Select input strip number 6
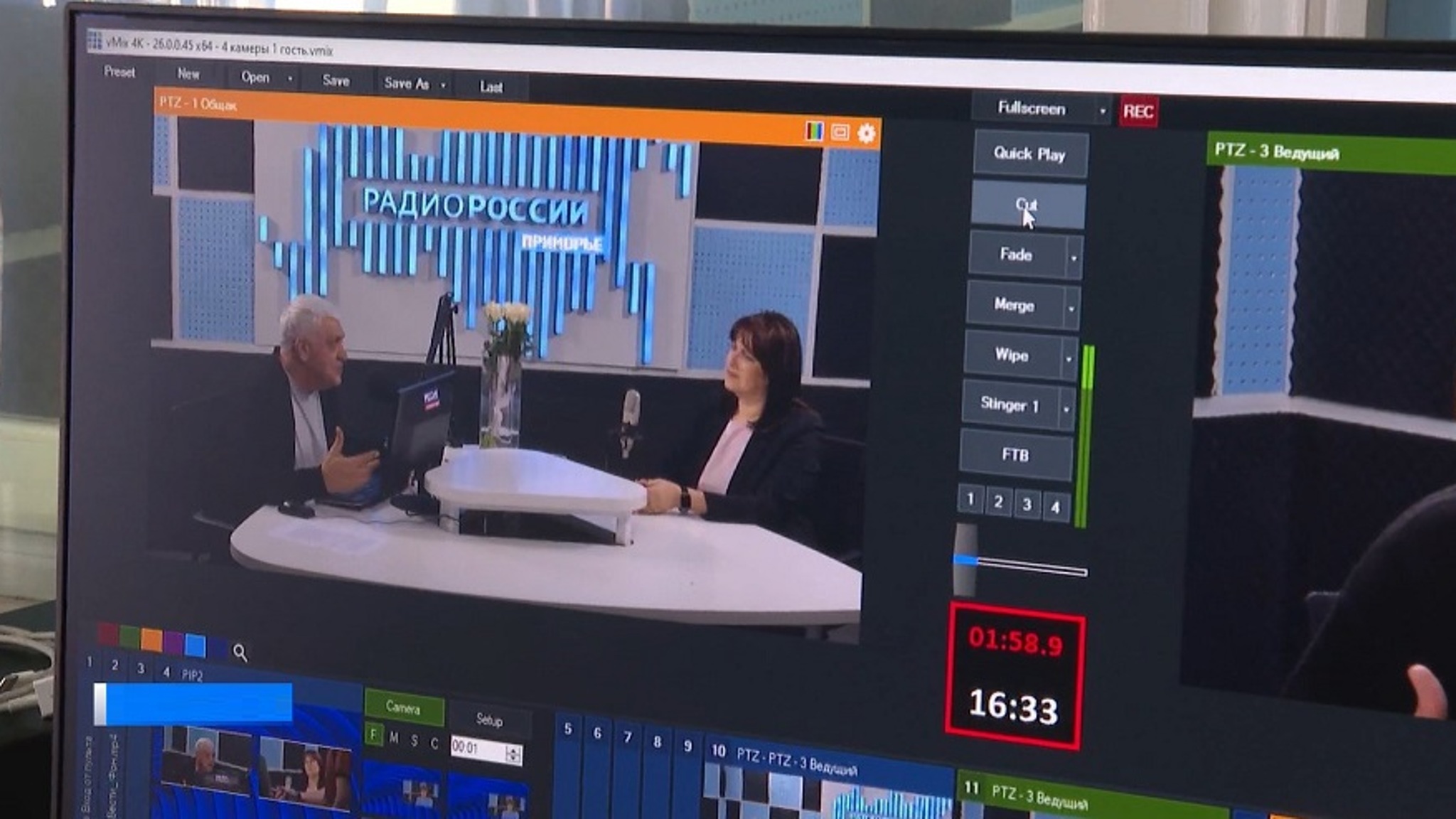The image size is (1456, 819). [x=597, y=733]
